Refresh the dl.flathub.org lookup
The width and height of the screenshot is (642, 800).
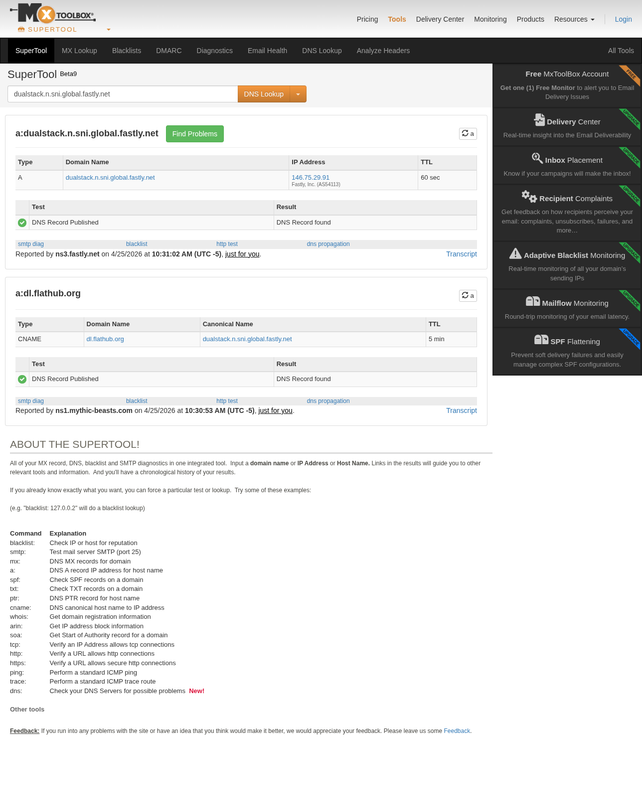(468, 295)
